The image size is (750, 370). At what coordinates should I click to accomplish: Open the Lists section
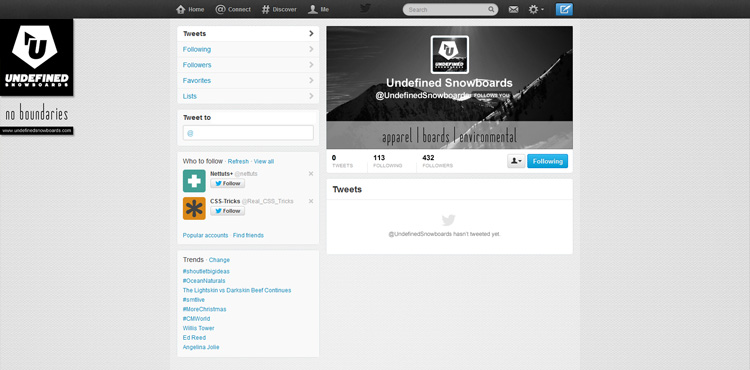coord(248,96)
